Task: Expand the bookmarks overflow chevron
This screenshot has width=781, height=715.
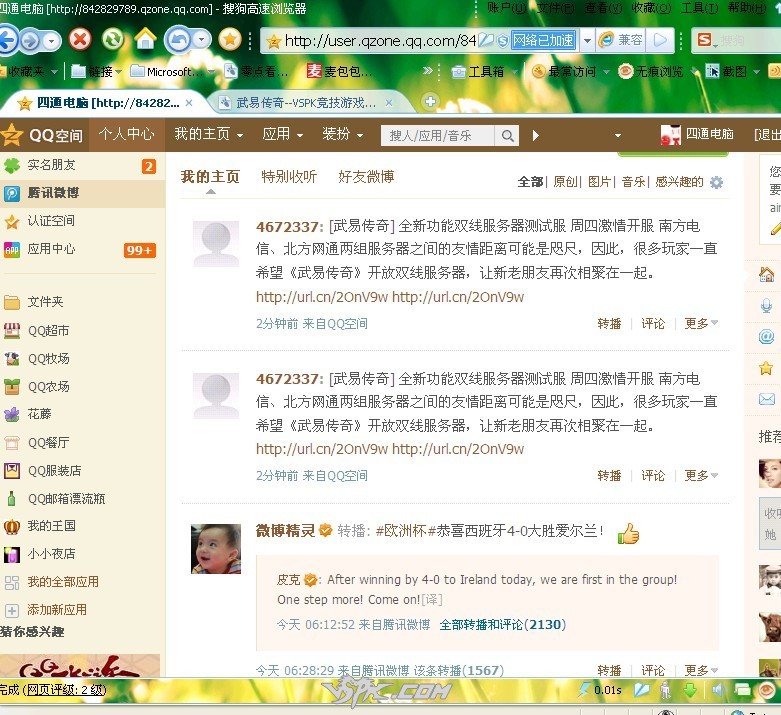Action: coord(427,71)
